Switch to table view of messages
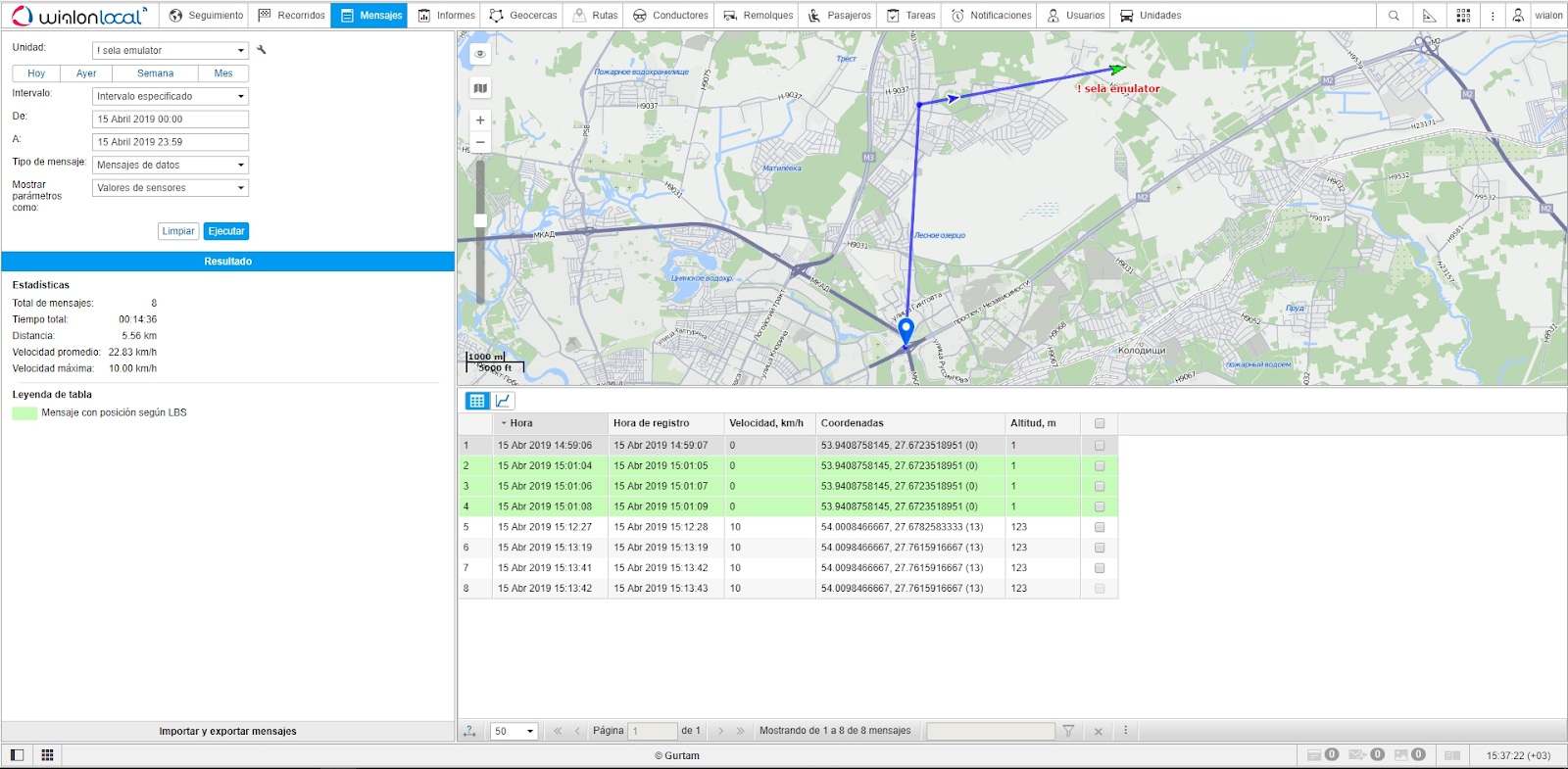 pyautogui.click(x=477, y=401)
